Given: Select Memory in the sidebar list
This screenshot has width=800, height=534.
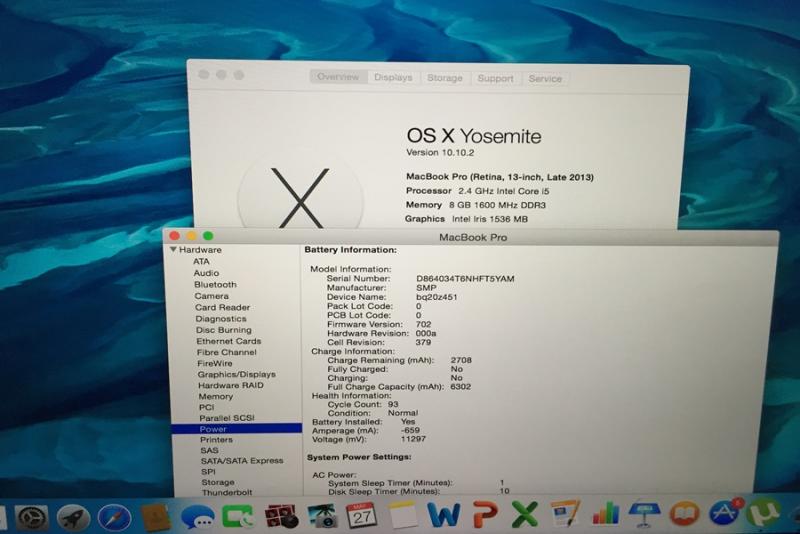Looking at the screenshot, I should pyautogui.click(x=215, y=396).
